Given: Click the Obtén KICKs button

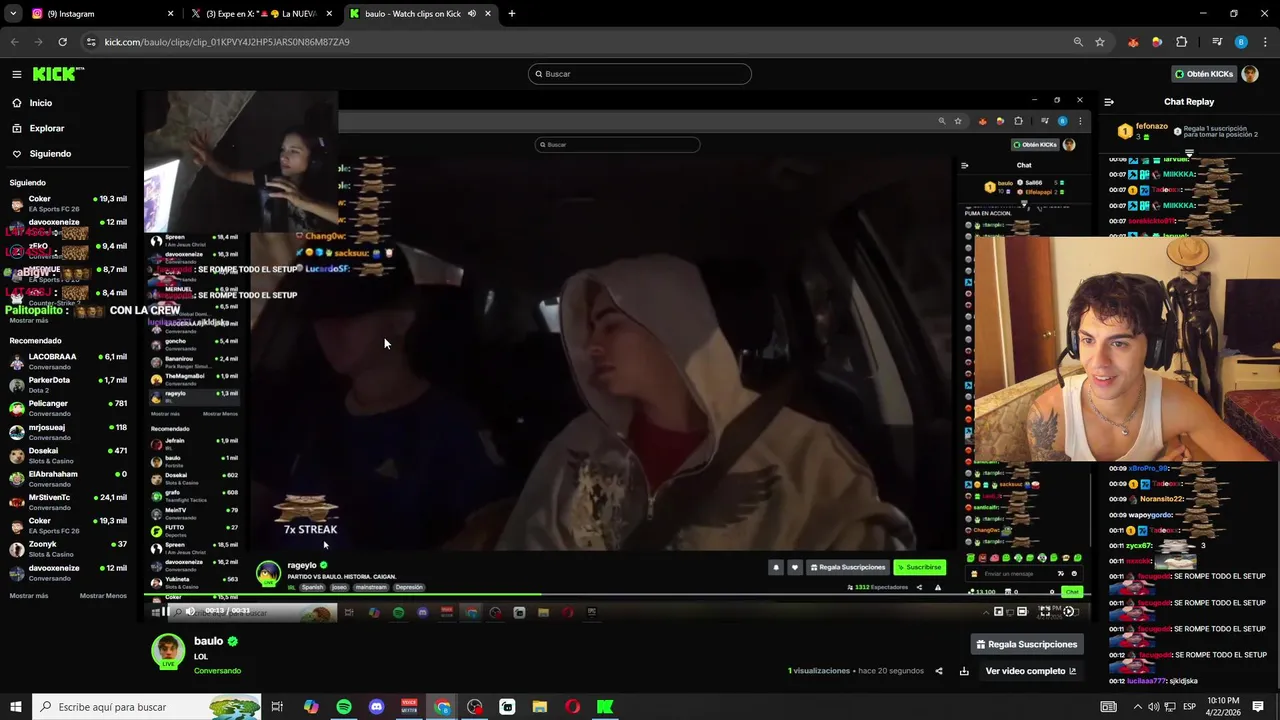Looking at the screenshot, I should [x=1204, y=74].
